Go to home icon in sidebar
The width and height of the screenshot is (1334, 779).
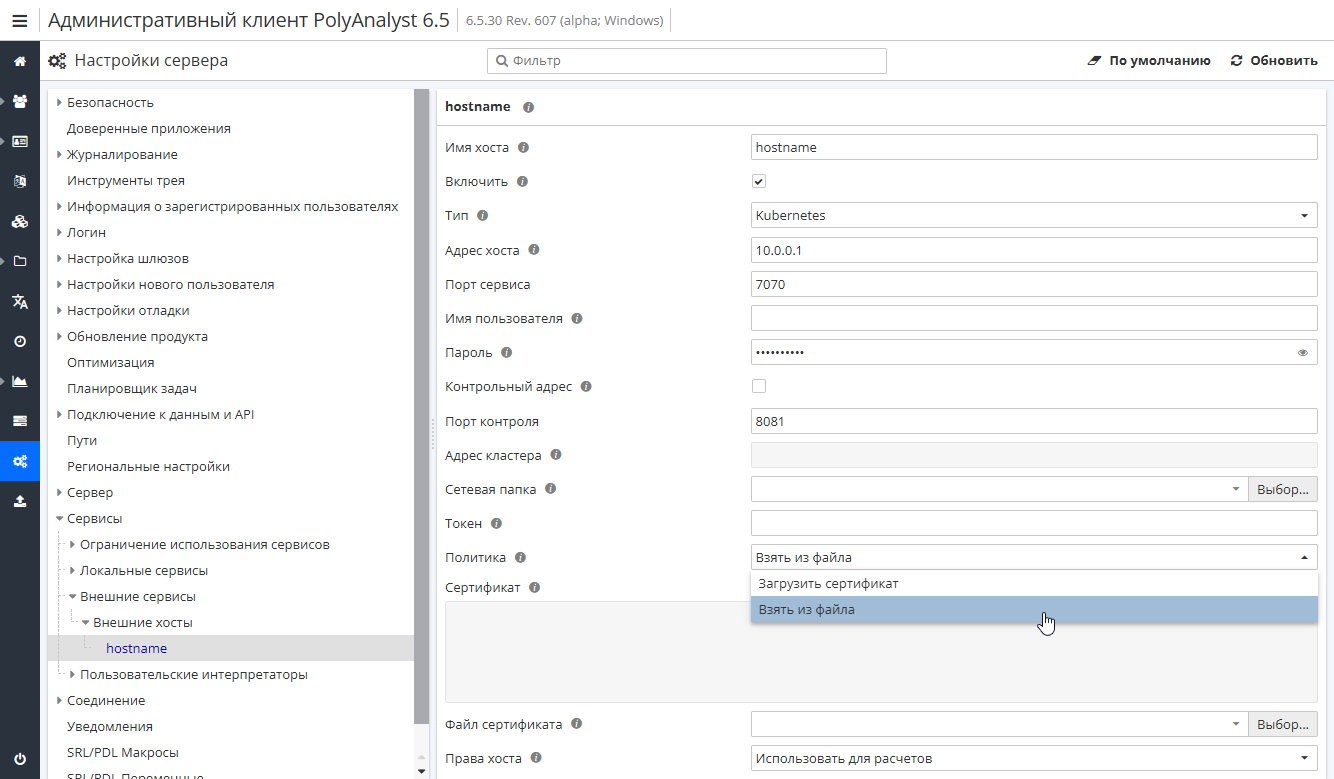[x=20, y=61]
